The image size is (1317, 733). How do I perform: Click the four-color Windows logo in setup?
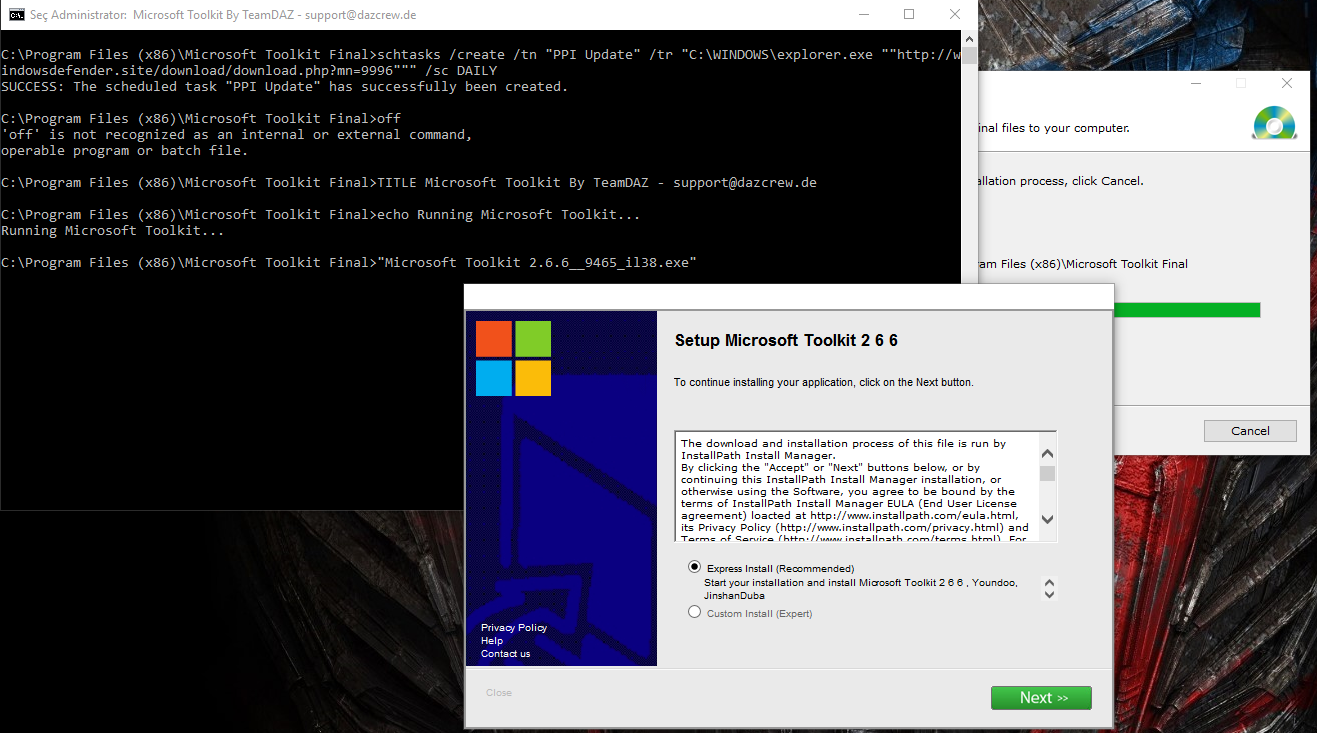(x=513, y=358)
